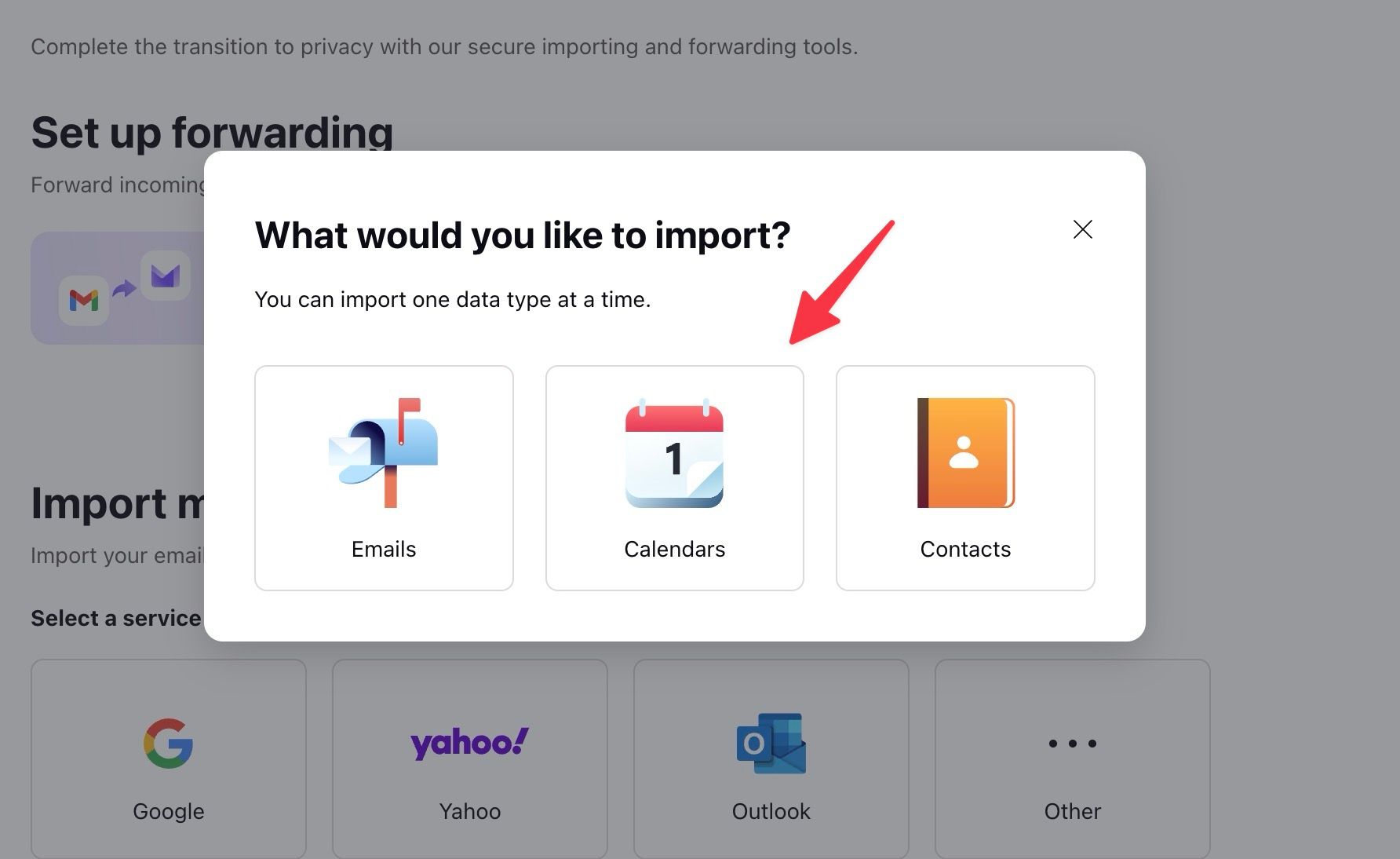Screen dimensions: 1400x859
Task: Click the forwarding arrow between mail icons
Action: click(124, 289)
